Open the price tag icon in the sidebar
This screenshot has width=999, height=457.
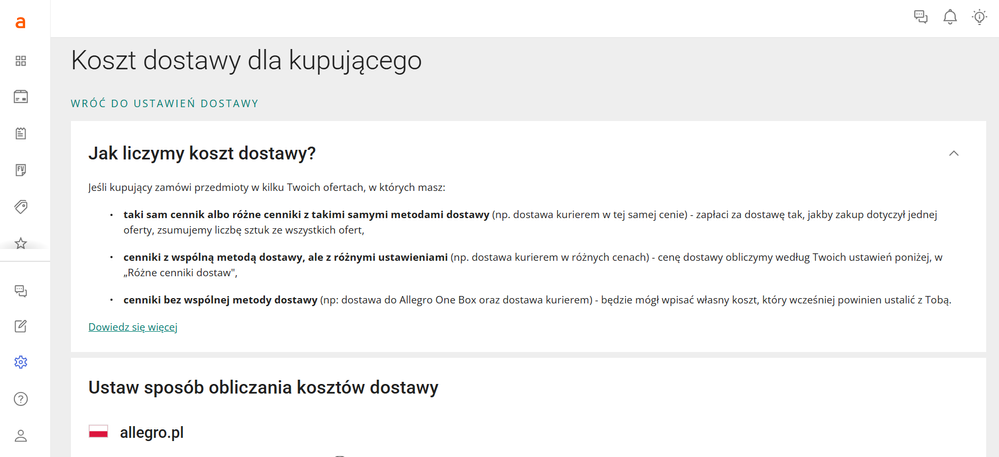(21, 206)
